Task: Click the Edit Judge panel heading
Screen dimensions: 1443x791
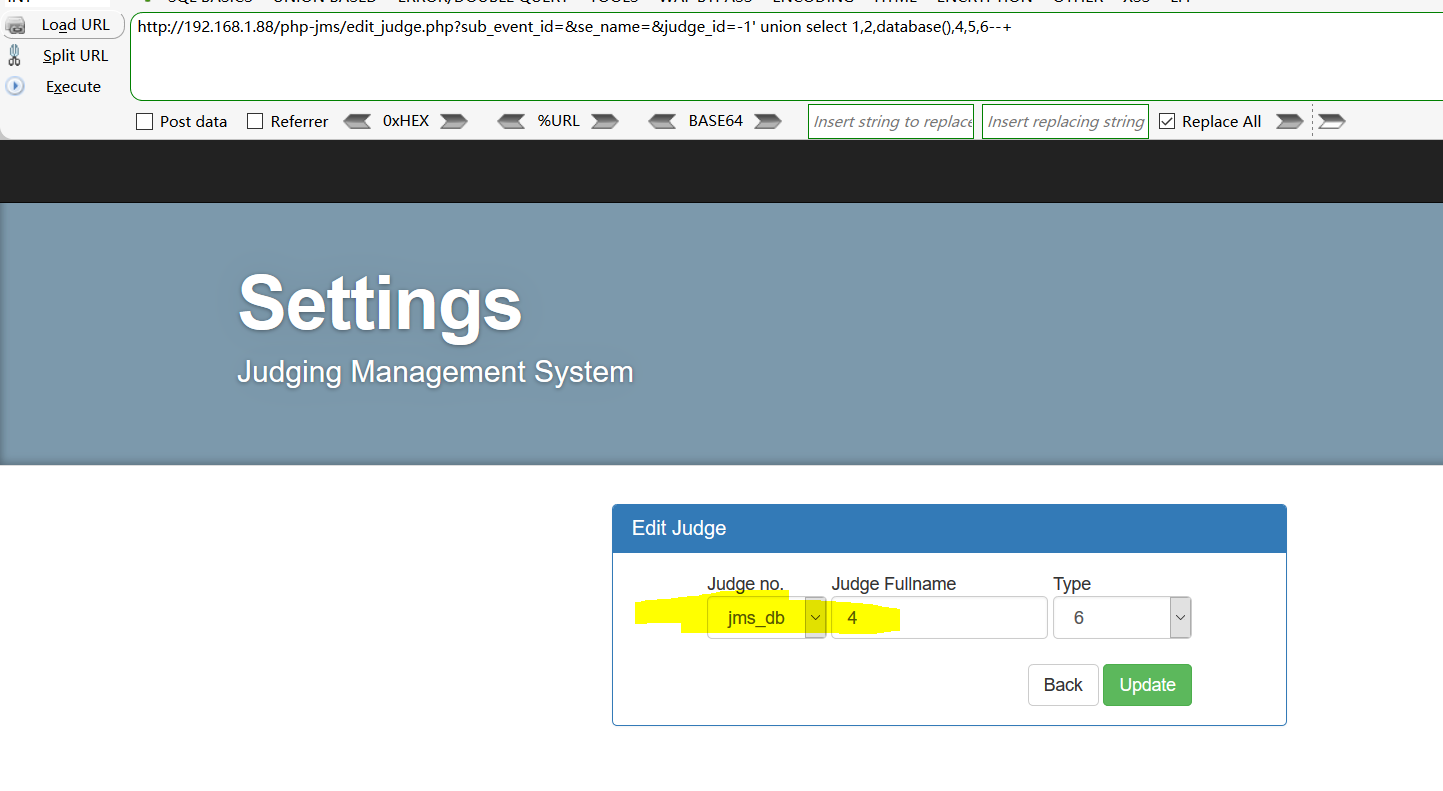Action: point(679,528)
